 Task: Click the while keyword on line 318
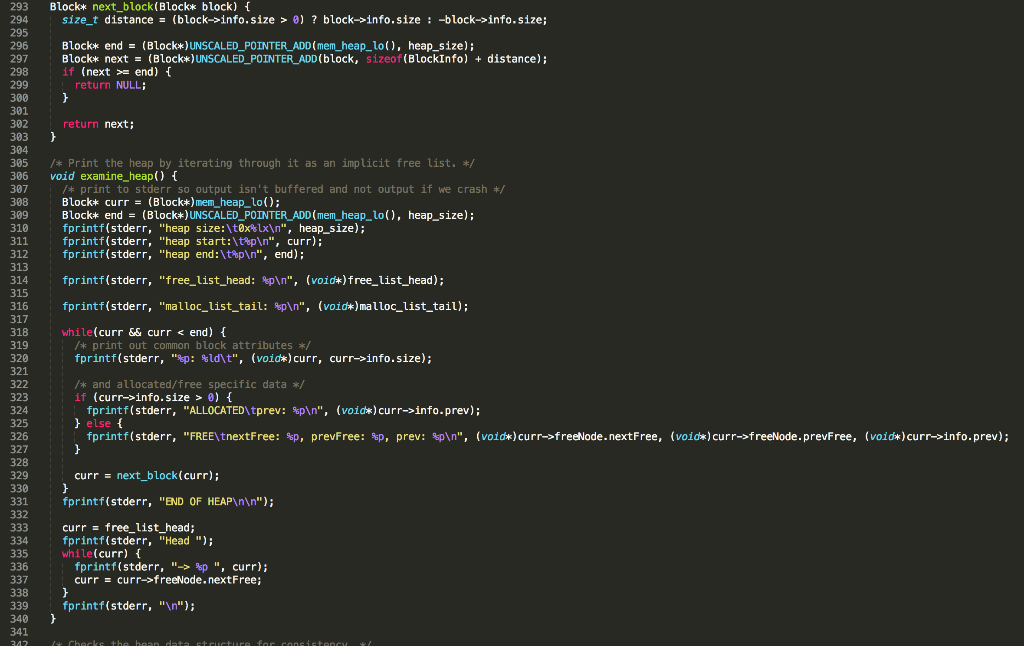(76, 332)
